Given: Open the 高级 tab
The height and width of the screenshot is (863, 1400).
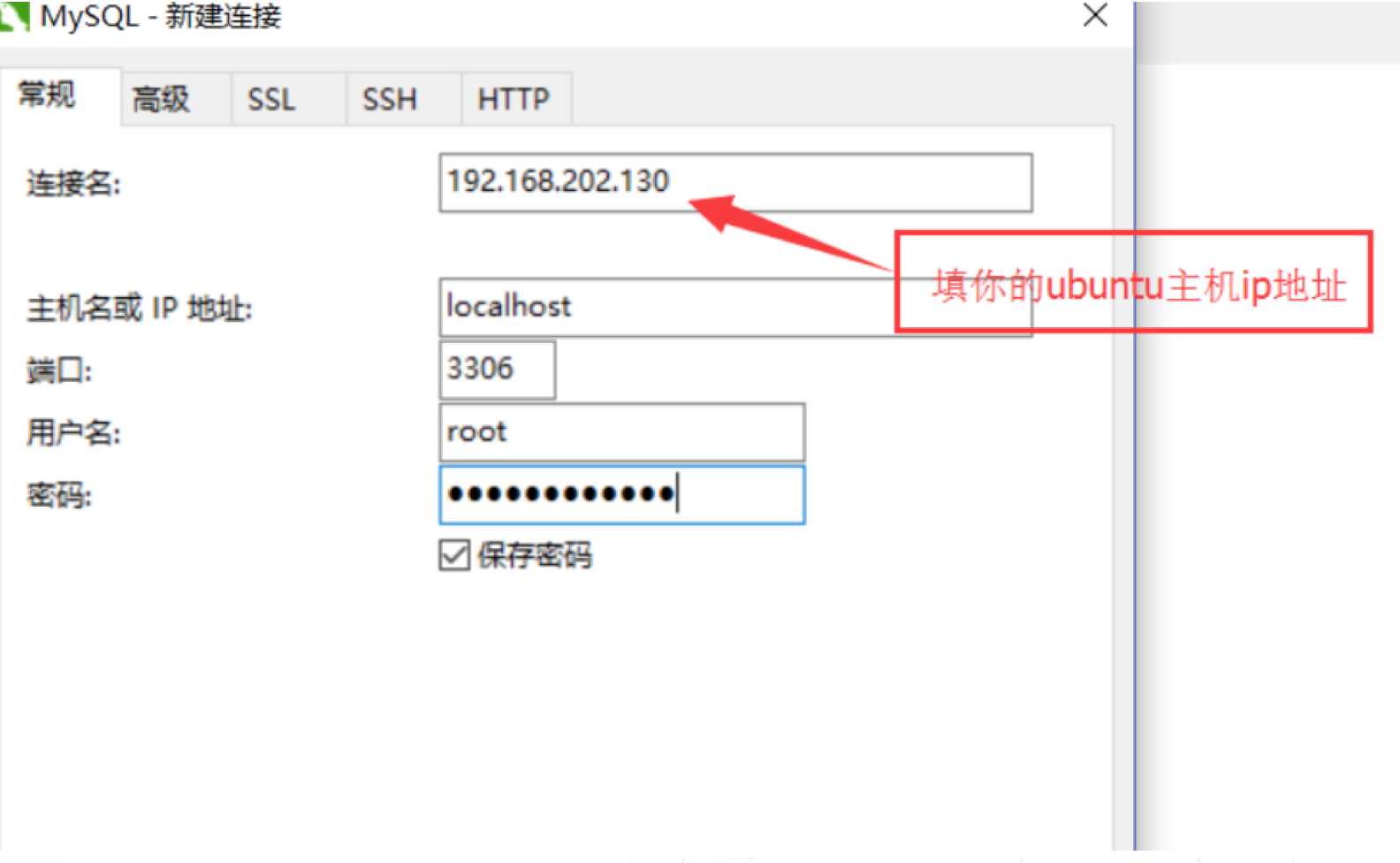Looking at the screenshot, I should (176, 99).
